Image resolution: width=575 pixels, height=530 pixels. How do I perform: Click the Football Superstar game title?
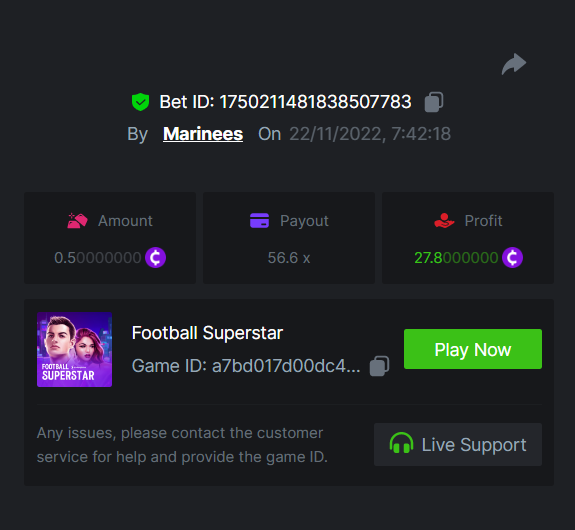pos(207,333)
